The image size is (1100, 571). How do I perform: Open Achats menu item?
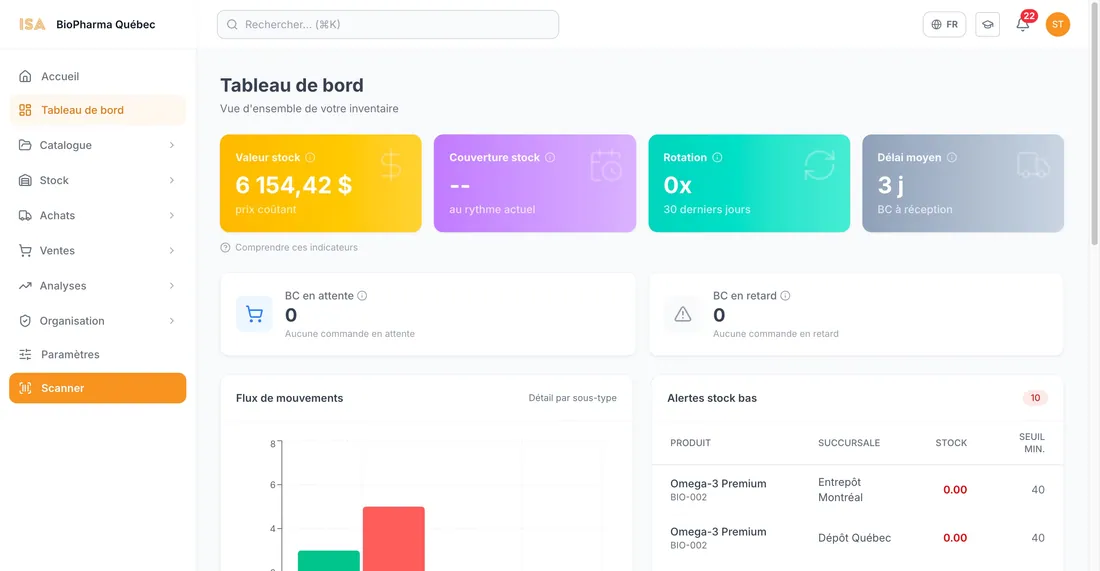pyautogui.click(x=98, y=215)
